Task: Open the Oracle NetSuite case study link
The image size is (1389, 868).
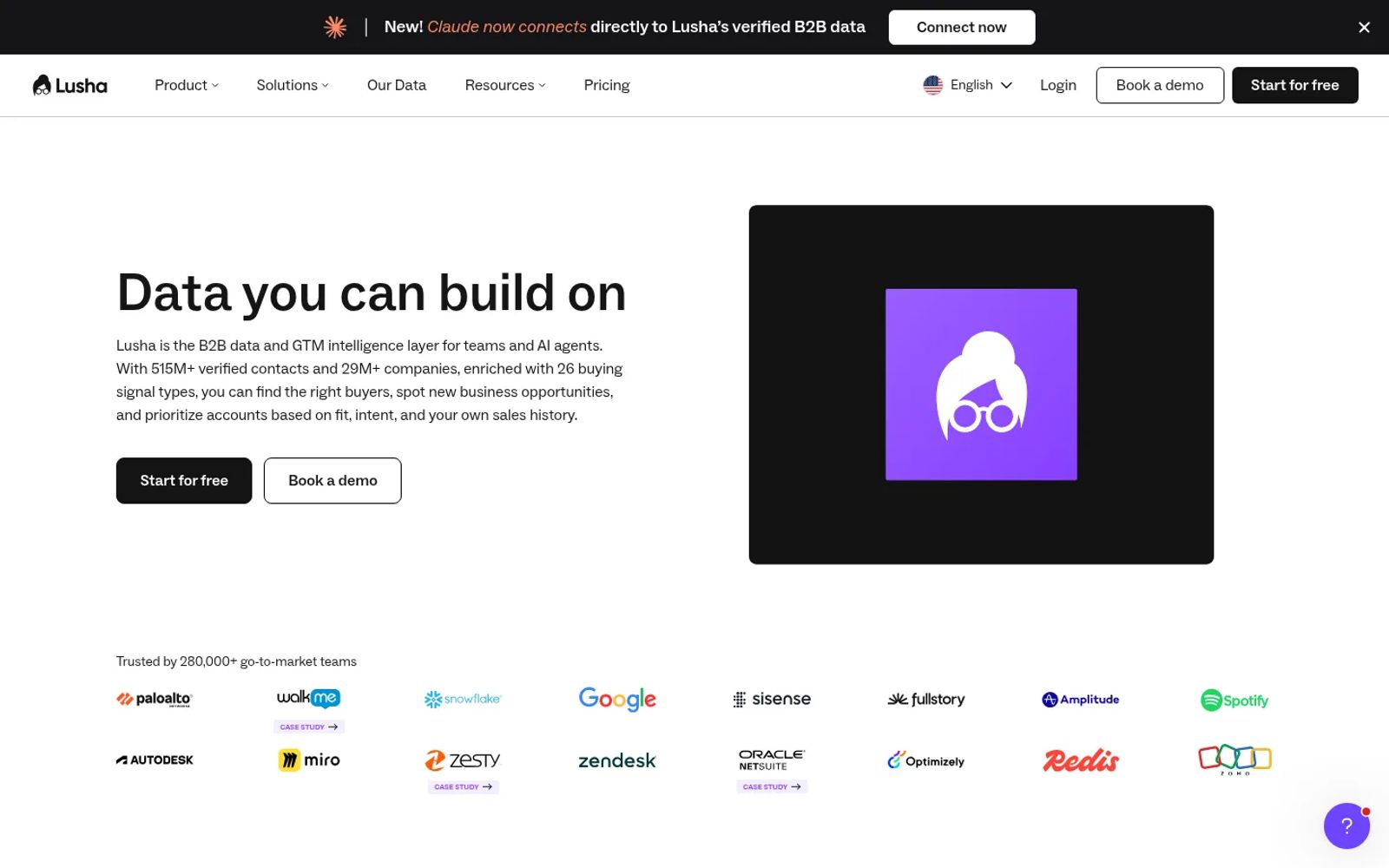Action: pos(772,786)
